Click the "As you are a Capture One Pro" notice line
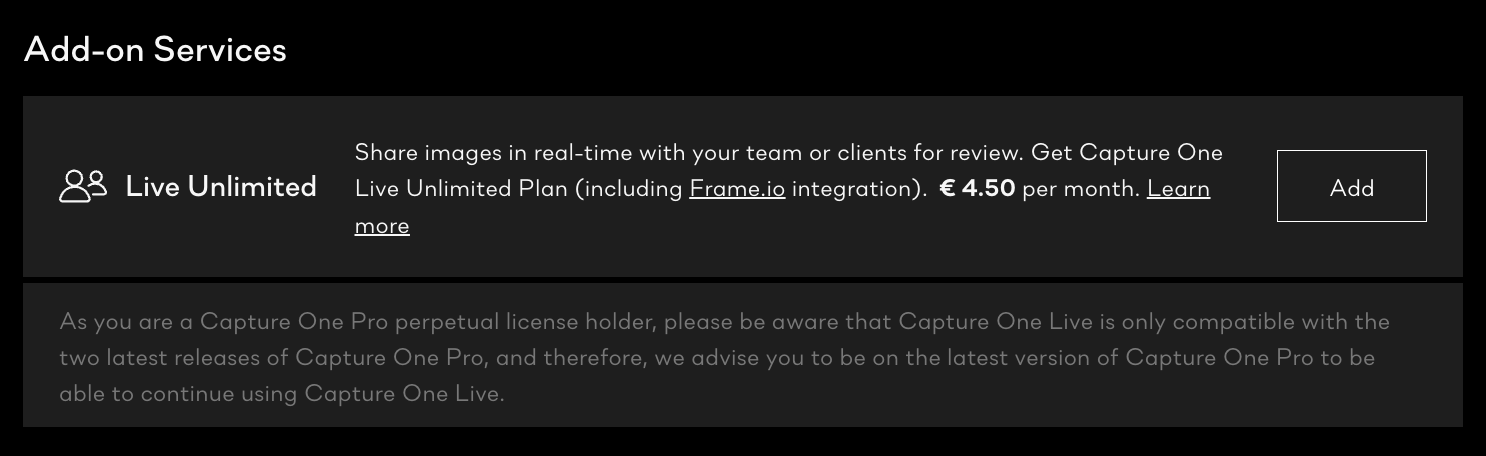The height and width of the screenshot is (456, 1486). 725,322
